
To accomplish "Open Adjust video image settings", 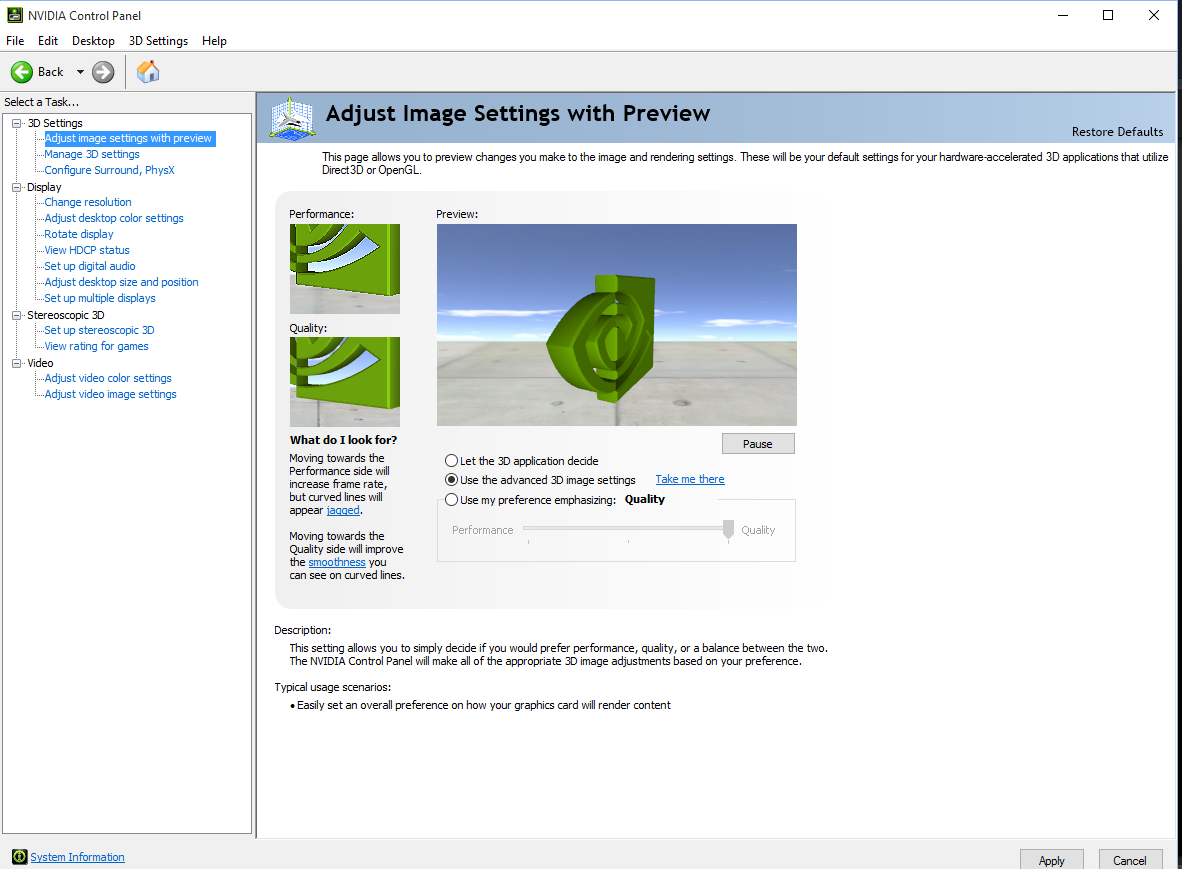I will click(110, 394).
